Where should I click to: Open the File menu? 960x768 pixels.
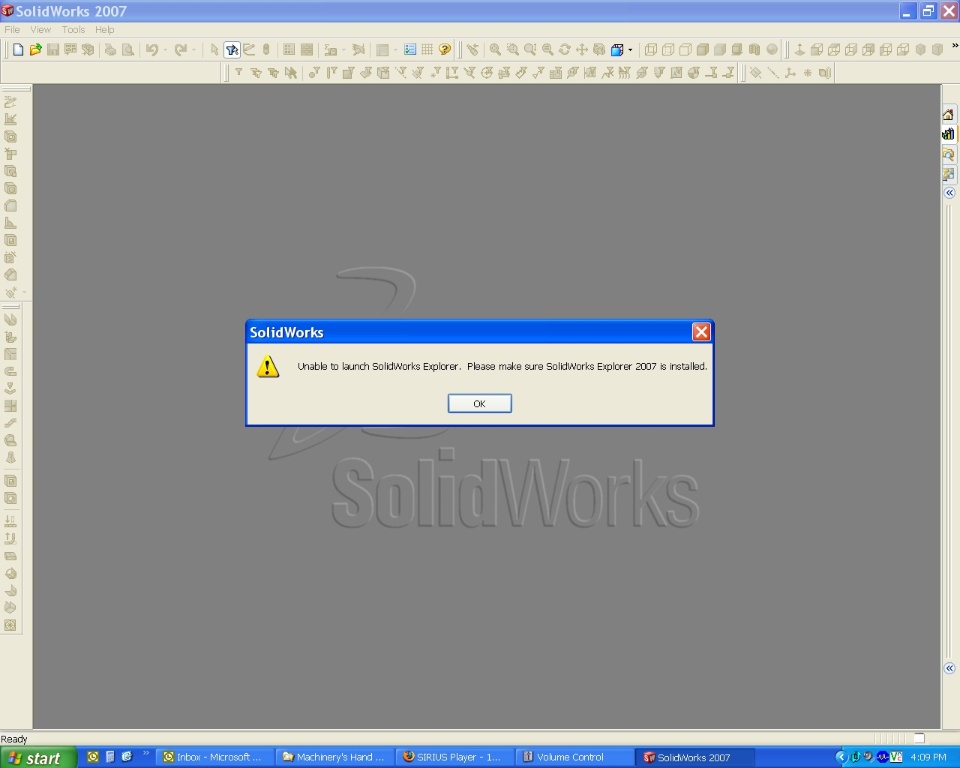[x=12, y=29]
